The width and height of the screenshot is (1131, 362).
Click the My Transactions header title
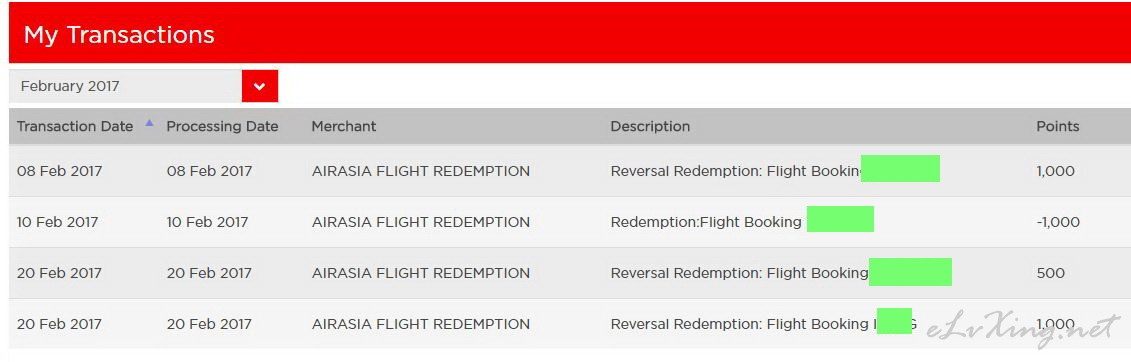[x=119, y=35]
